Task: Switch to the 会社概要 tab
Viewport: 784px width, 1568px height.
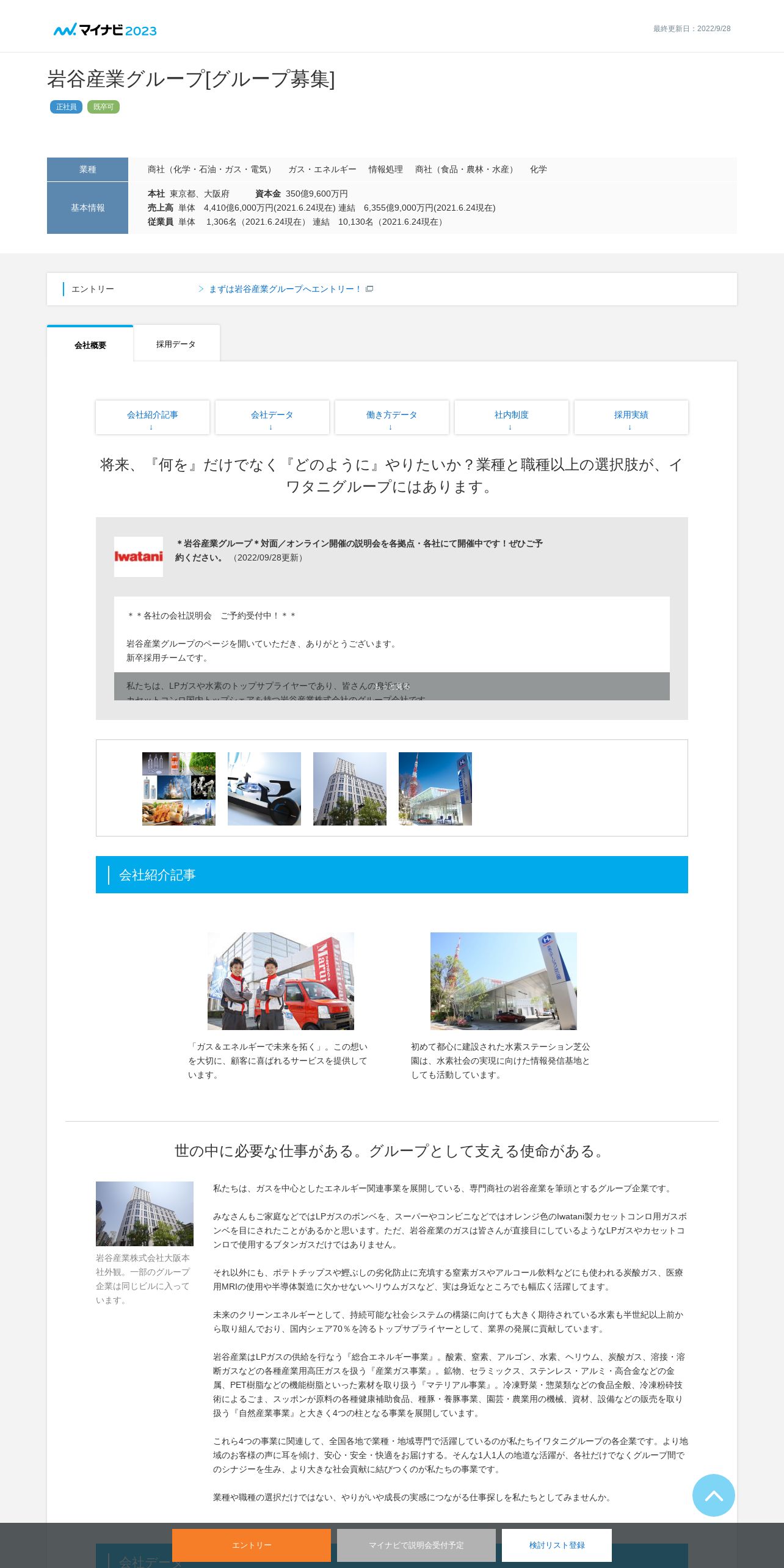Action: (x=90, y=344)
